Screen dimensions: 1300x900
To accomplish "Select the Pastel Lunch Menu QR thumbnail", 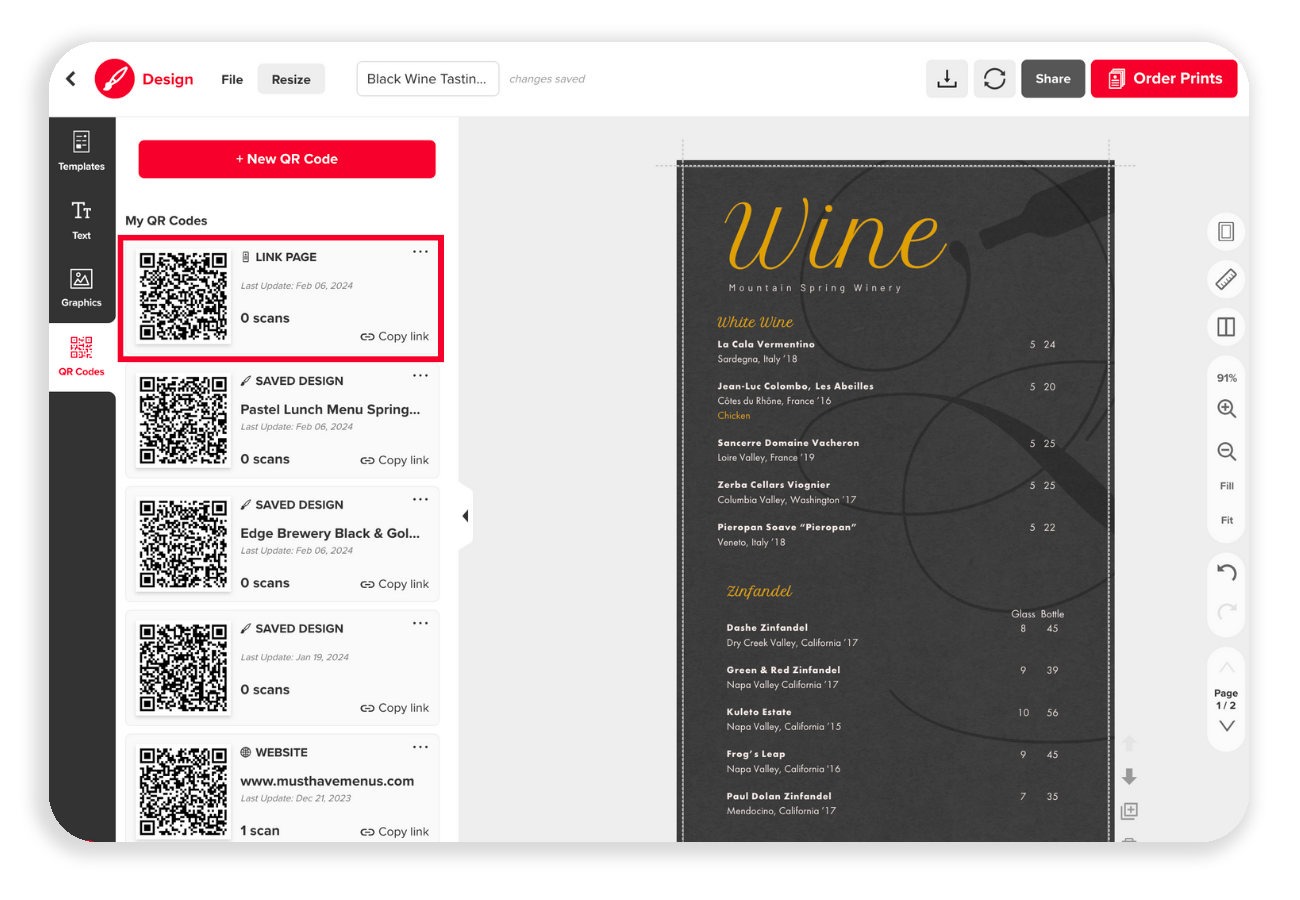I will point(183,420).
